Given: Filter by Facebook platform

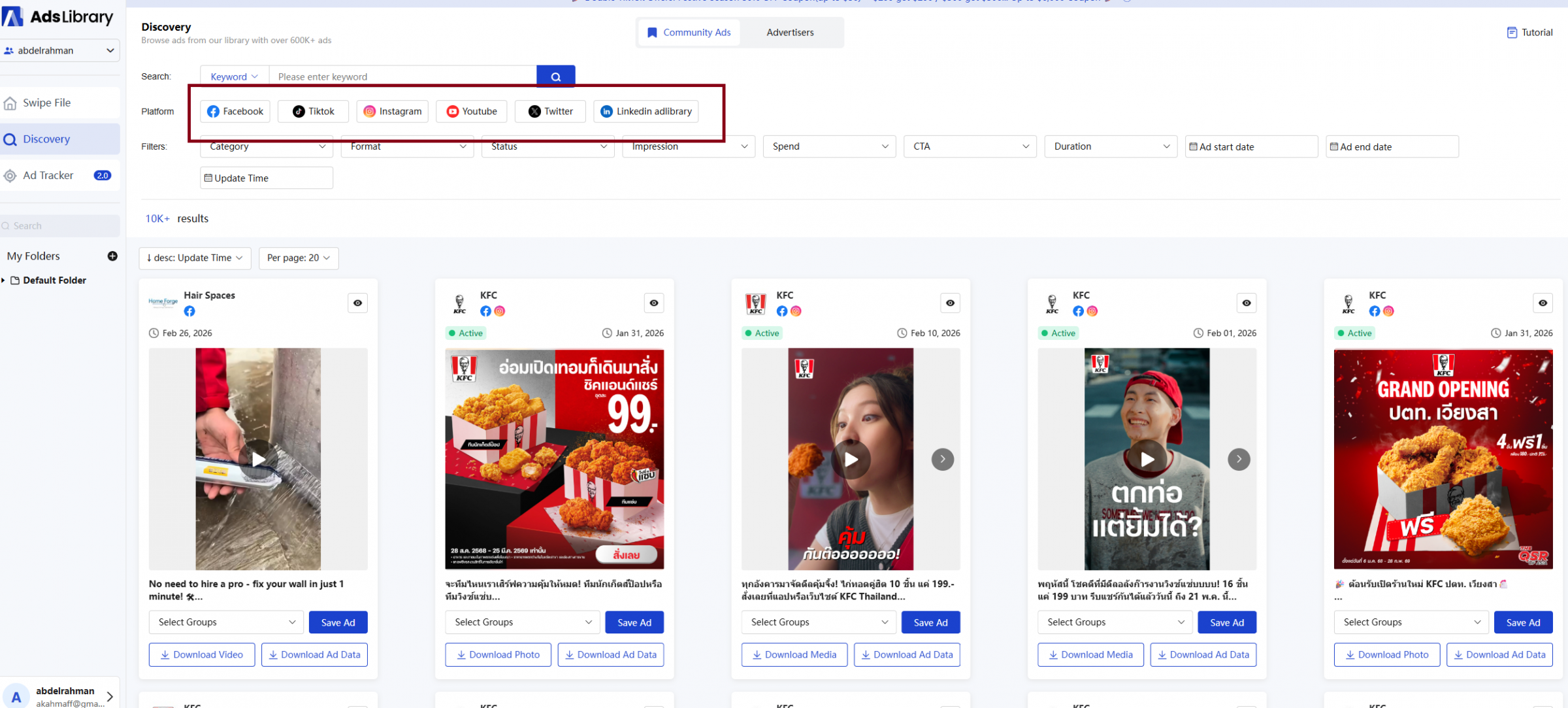Looking at the screenshot, I should click(235, 111).
